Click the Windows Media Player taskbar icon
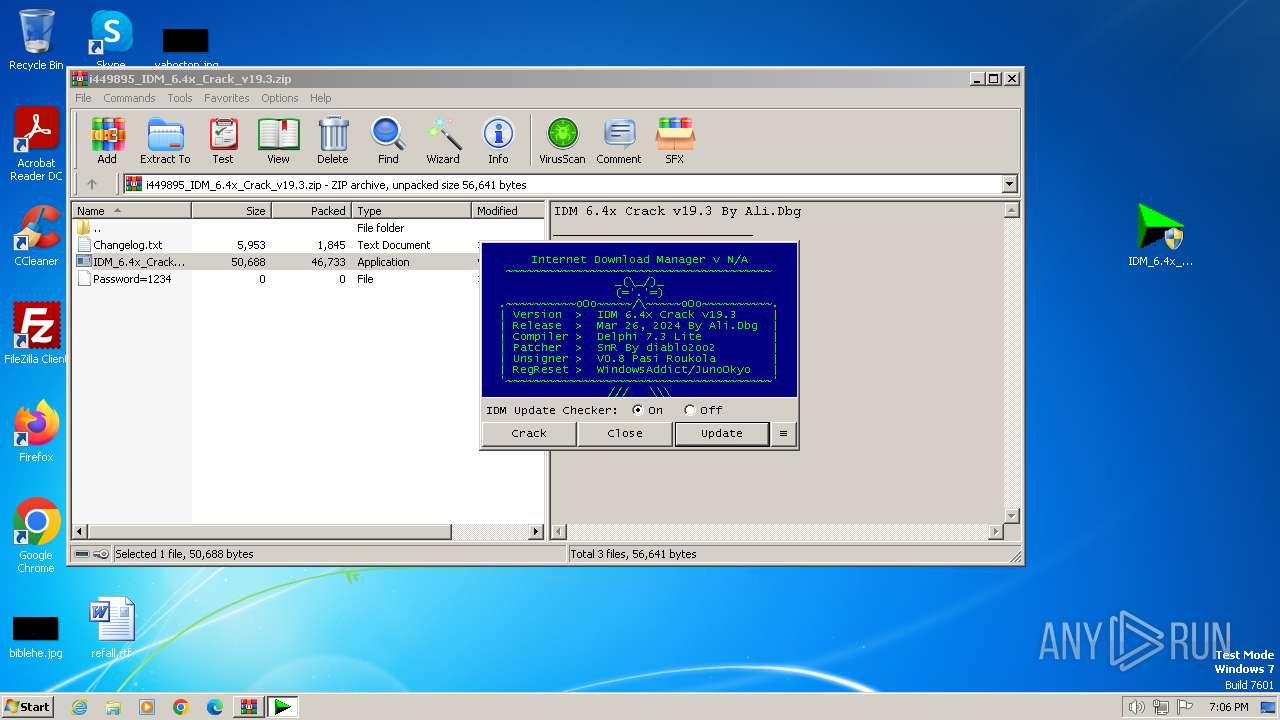Viewport: 1280px width, 720px height. click(x=147, y=707)
